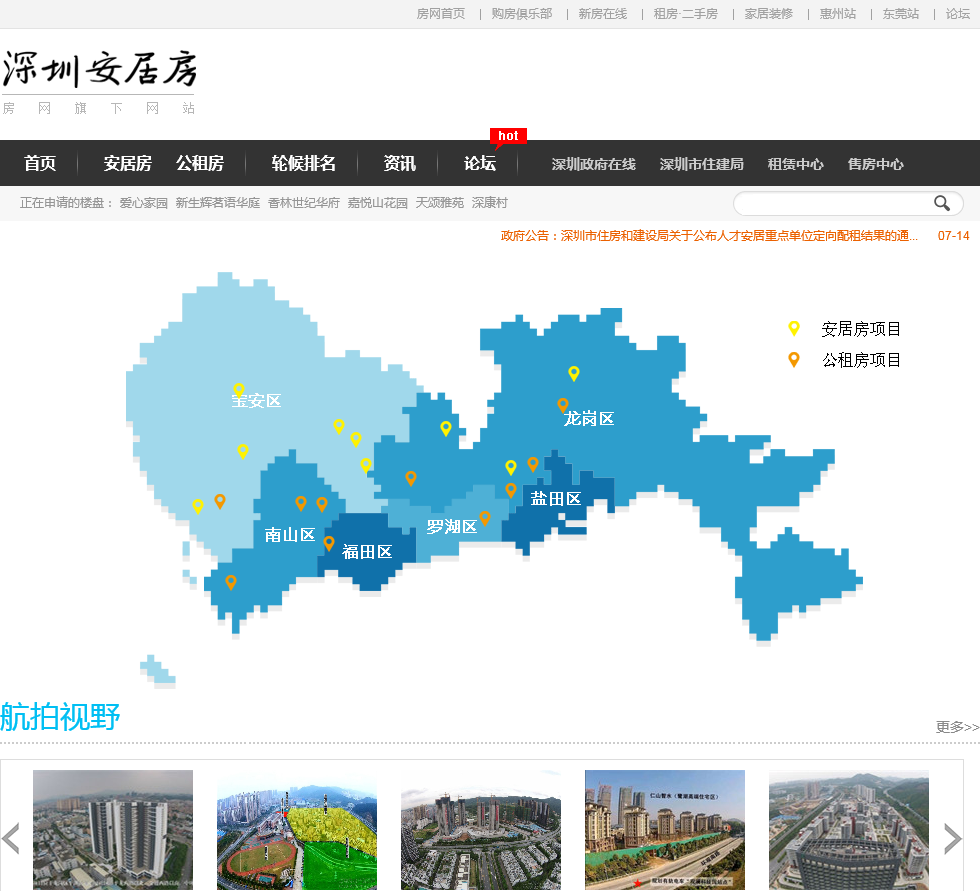Open aerial thumbnail with beige residential towers
This screenshot has height=891, width=980.
pyautogui.click(x=665, y=829)
